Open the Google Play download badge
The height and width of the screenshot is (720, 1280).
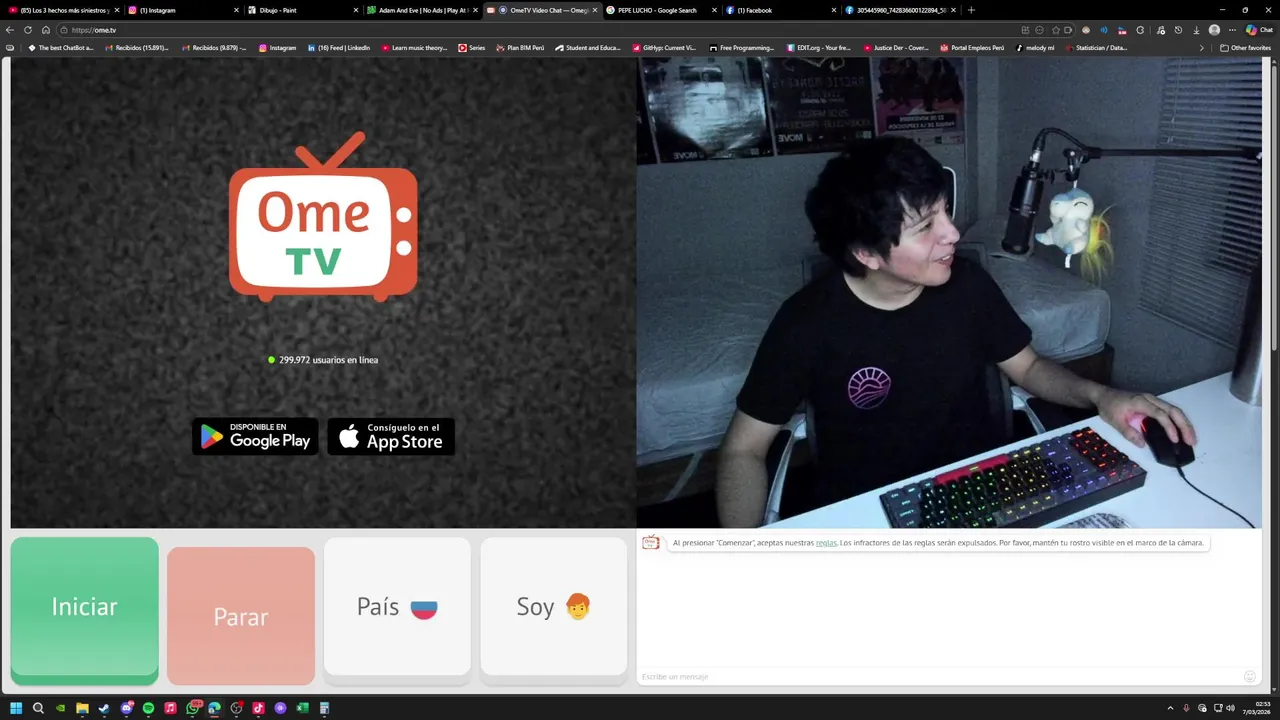click(x=255, y=436)
